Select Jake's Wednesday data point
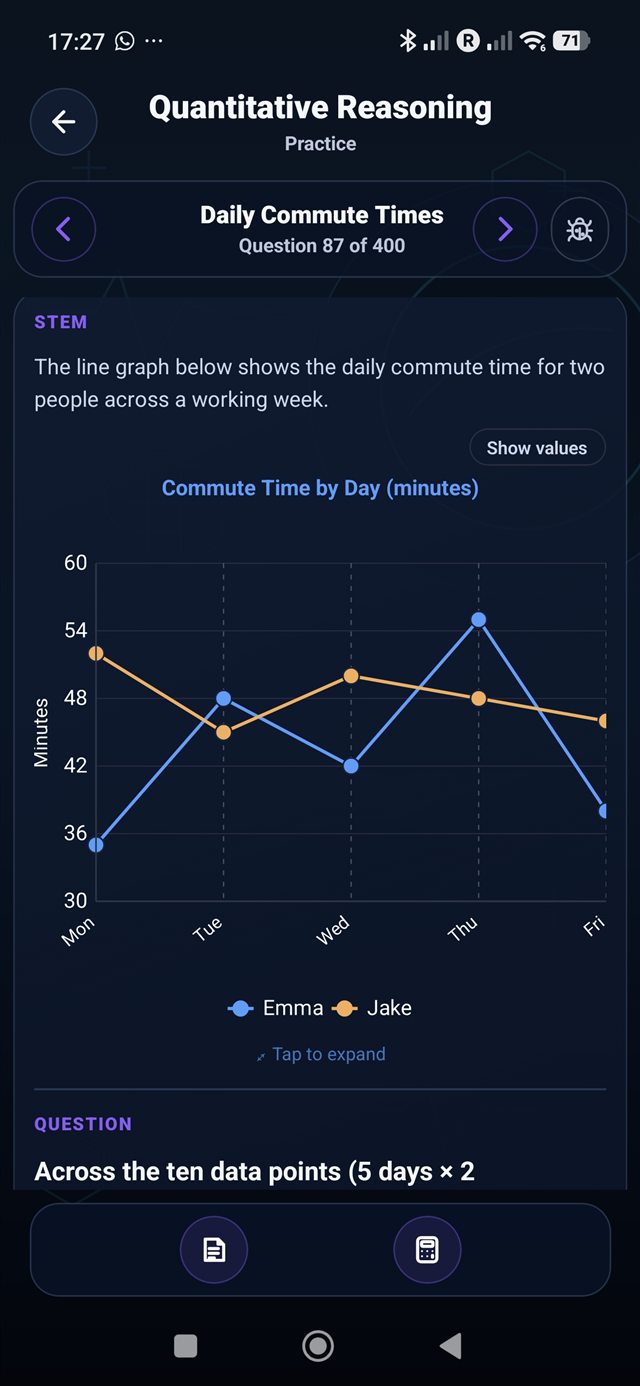 coord(351,676)
